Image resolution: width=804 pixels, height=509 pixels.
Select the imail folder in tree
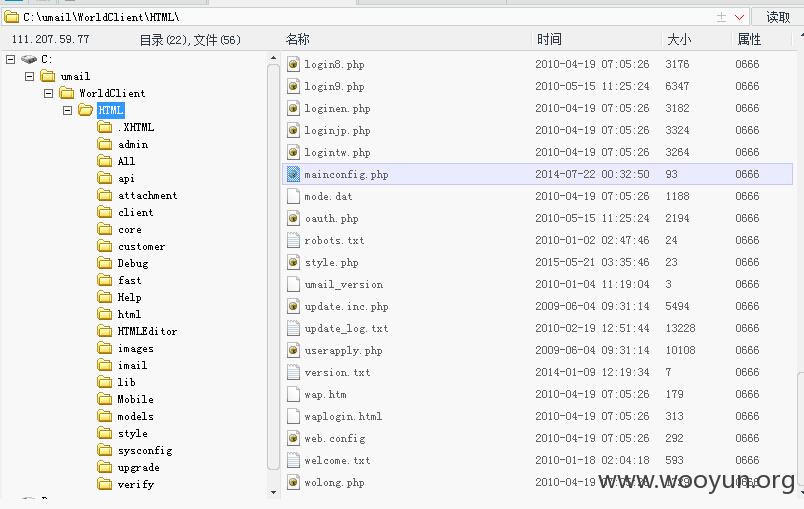[x=132, y=365]
